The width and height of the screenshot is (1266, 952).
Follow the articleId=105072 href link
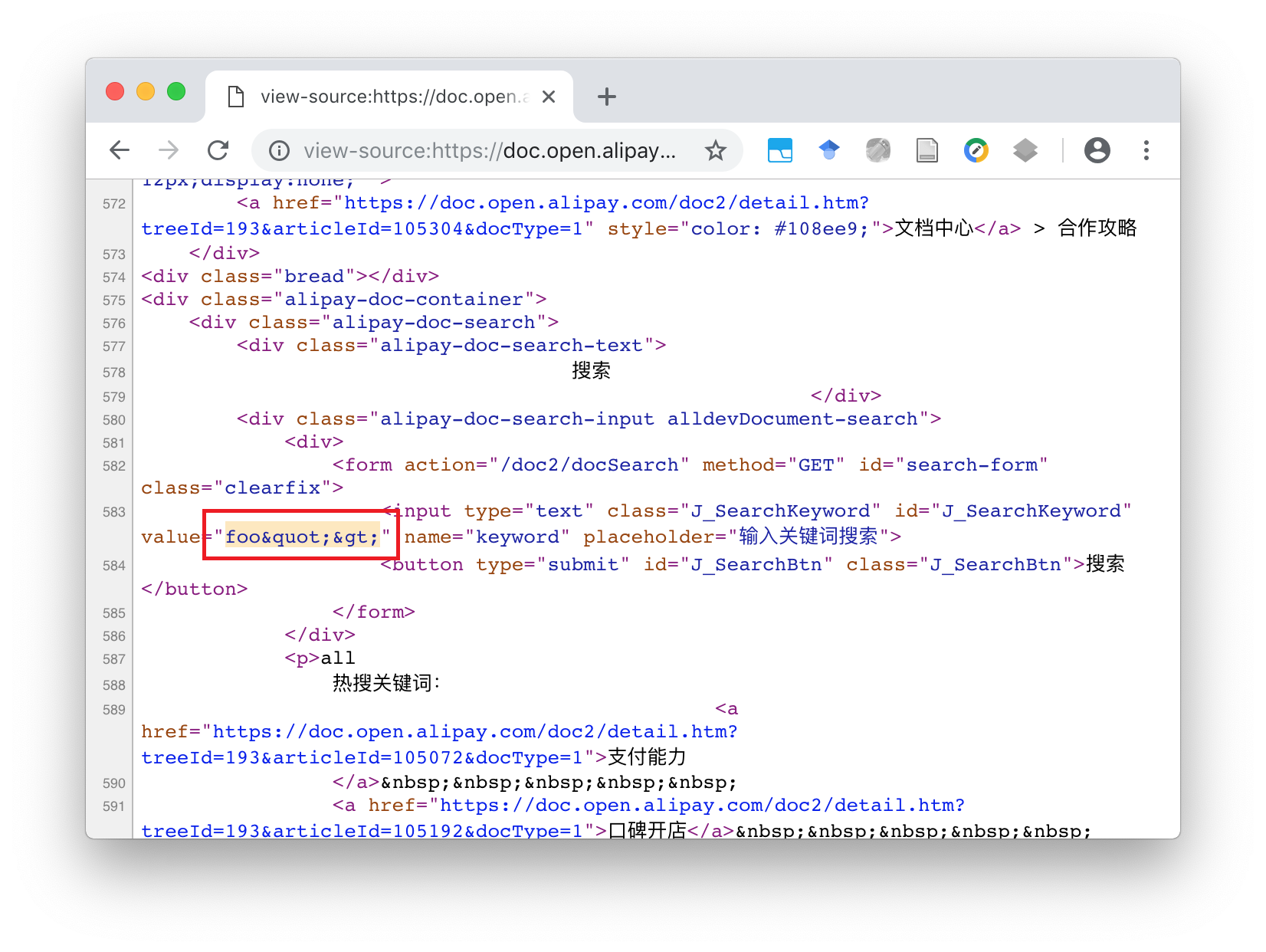point(474,732)
